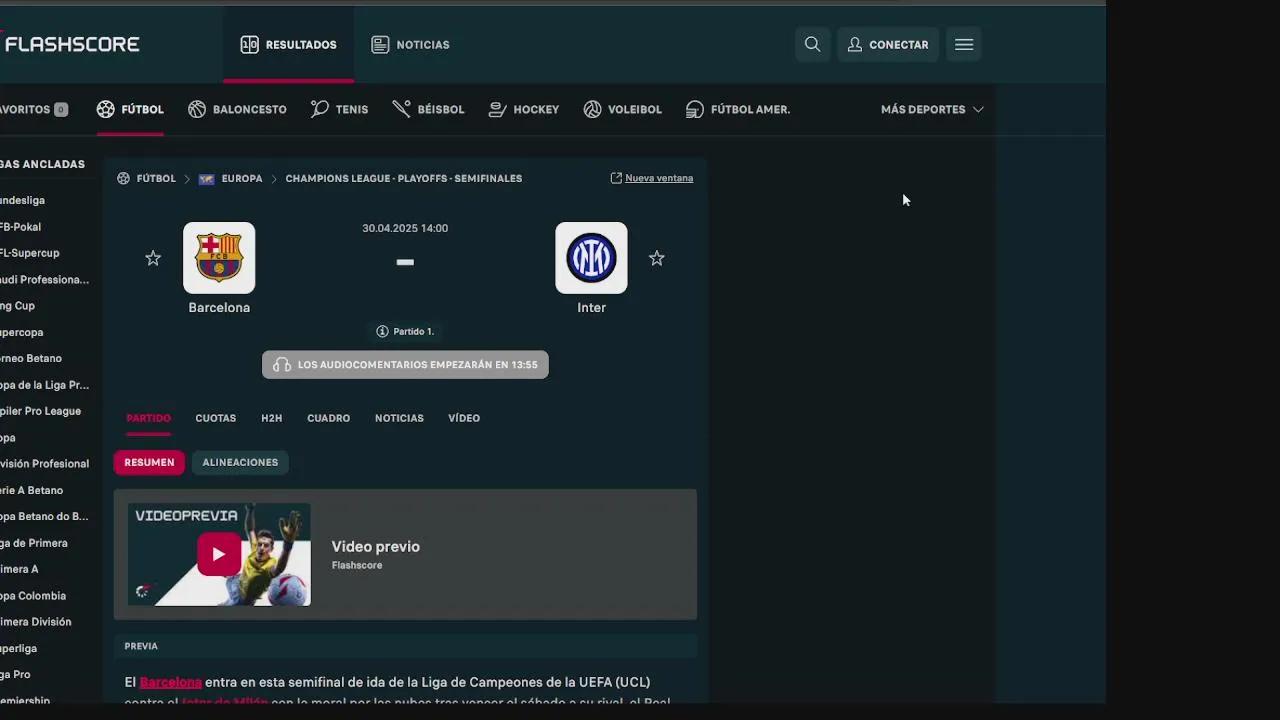Image resolution: width=1280 pixels, height=720 pixels.
Task: Open Copa Colombia in pinned leagues
Action: [x=33, y=596]
